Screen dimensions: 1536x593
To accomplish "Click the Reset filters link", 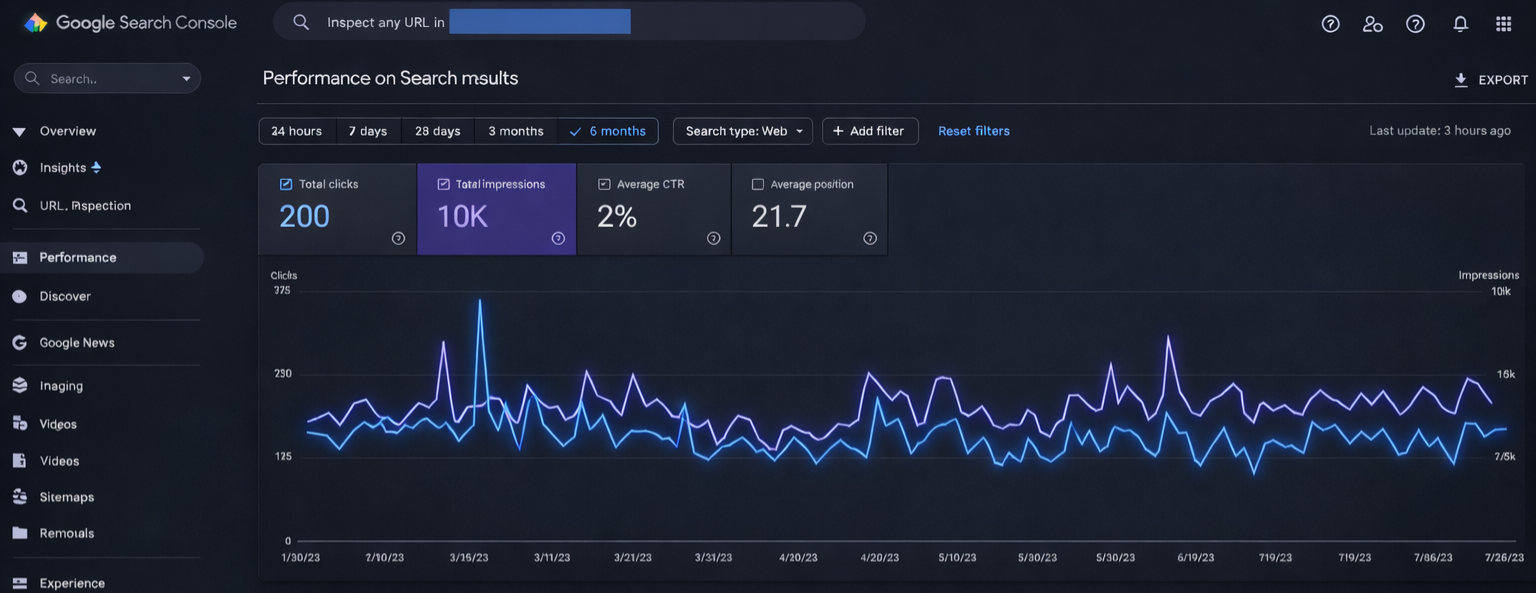I will (x=973, y=131).
